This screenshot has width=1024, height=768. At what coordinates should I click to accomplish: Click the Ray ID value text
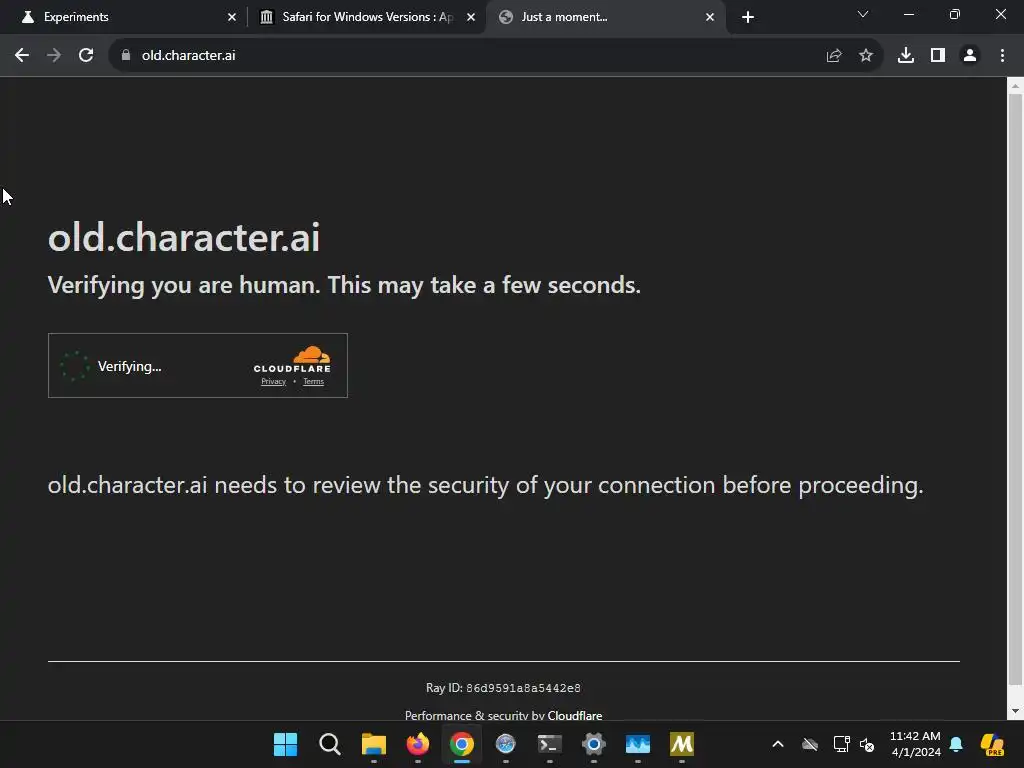523,688
